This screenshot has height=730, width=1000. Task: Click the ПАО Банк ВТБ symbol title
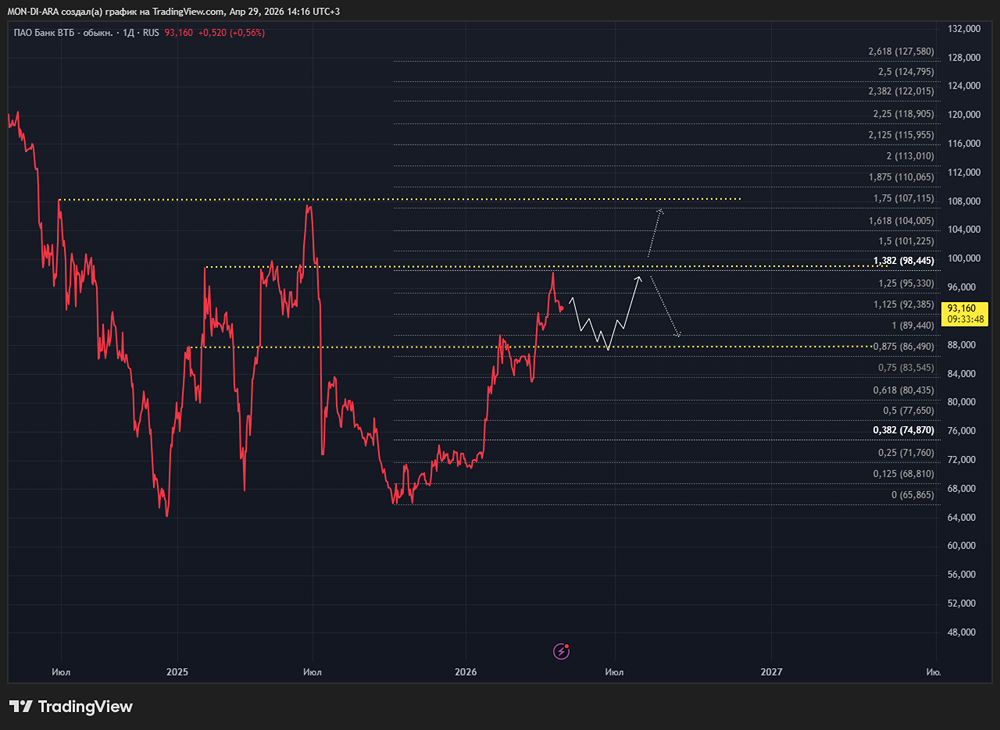63,33
